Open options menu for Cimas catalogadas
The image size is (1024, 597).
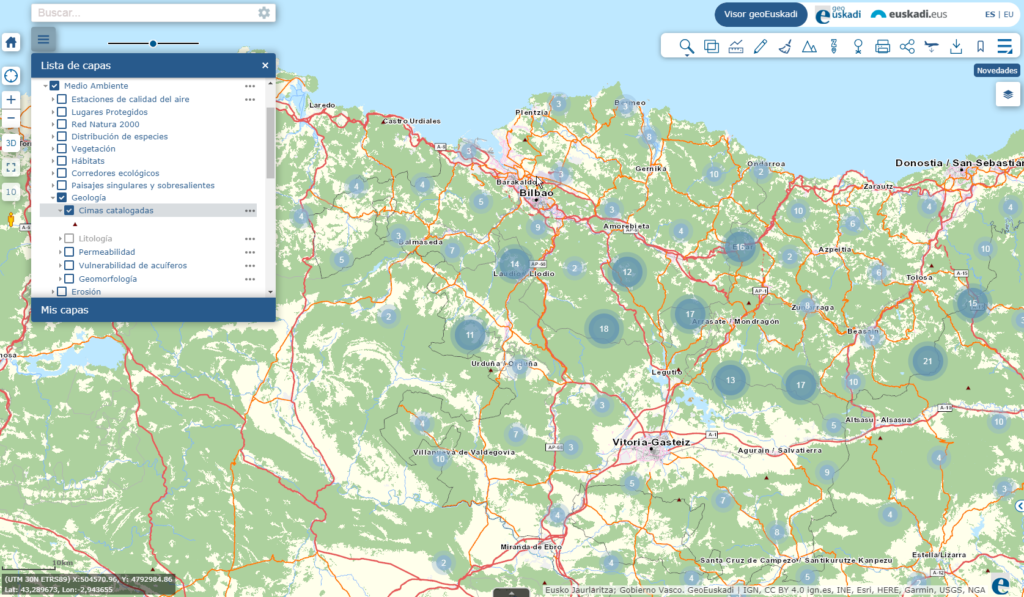(x=250, y=210)
